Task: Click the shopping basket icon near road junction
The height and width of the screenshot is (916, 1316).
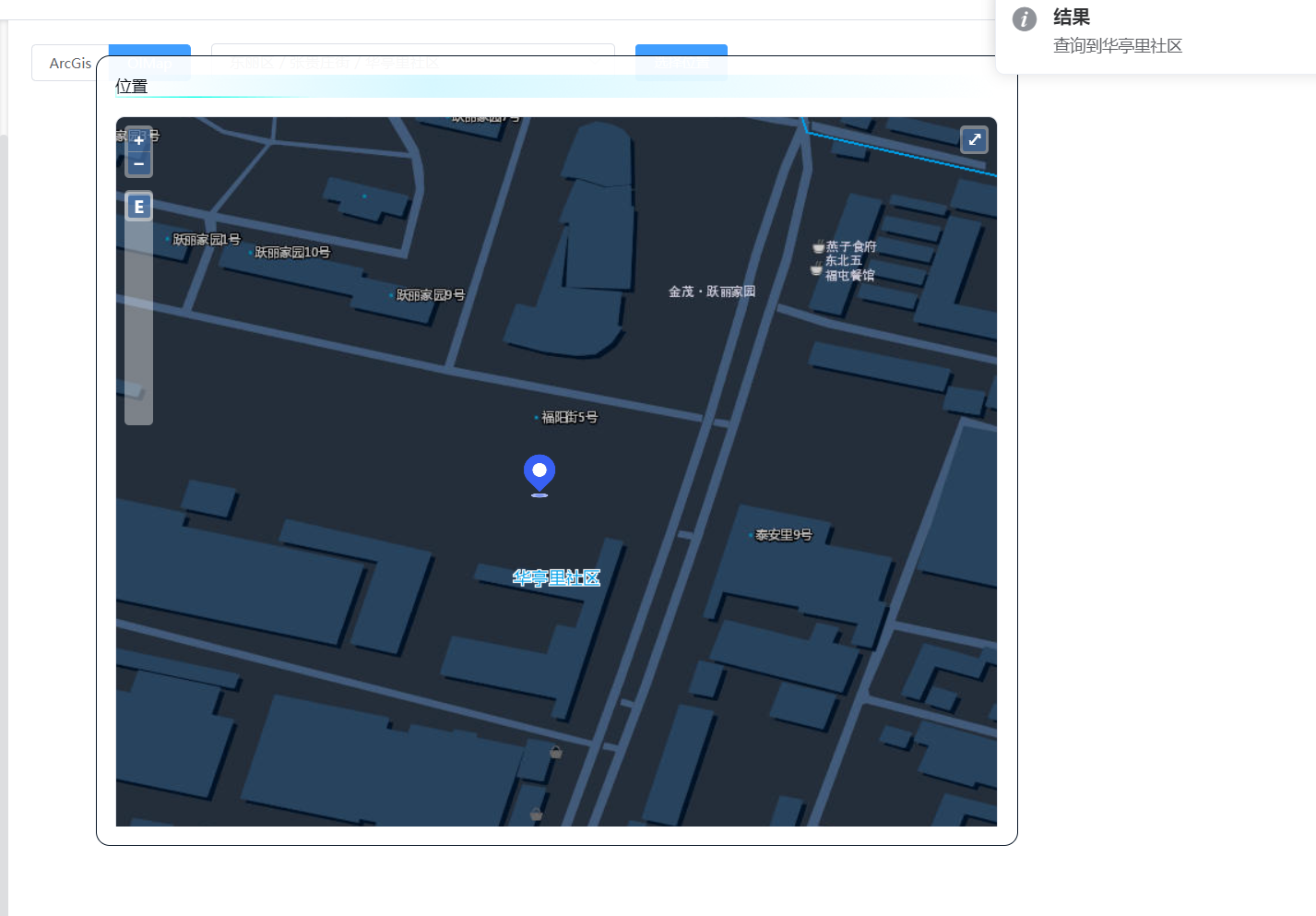Action: click(556, 752)
